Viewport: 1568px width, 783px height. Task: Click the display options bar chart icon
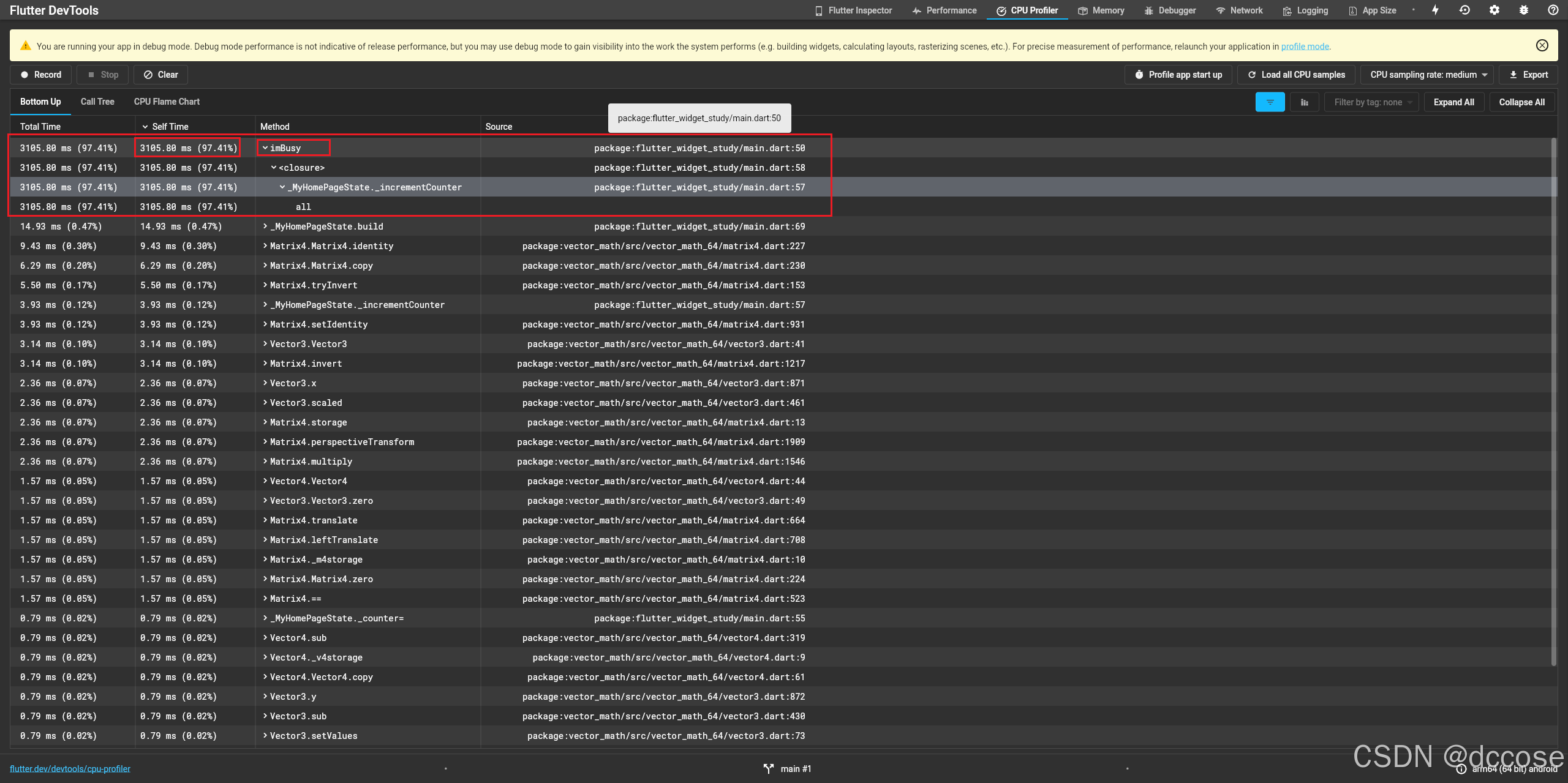click(x=1304, y=102)
